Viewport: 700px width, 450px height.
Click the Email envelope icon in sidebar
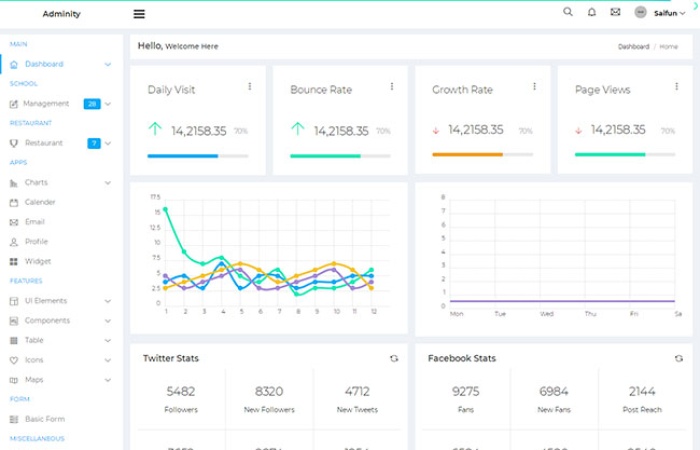(14, 222)
